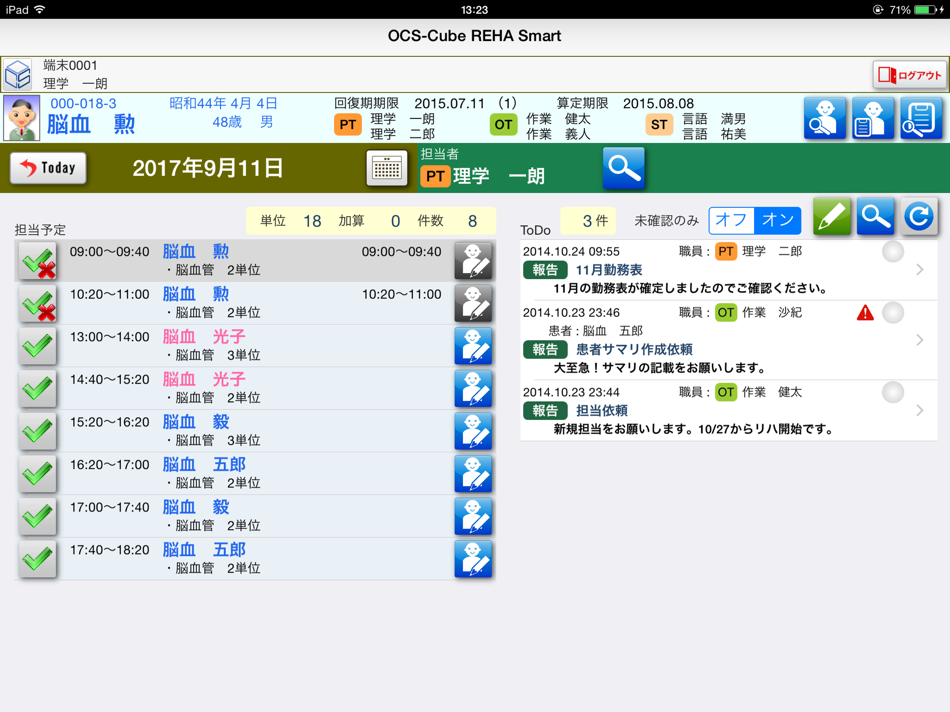Open the edit icon for the 09:00 appointment

pos(473,263)
